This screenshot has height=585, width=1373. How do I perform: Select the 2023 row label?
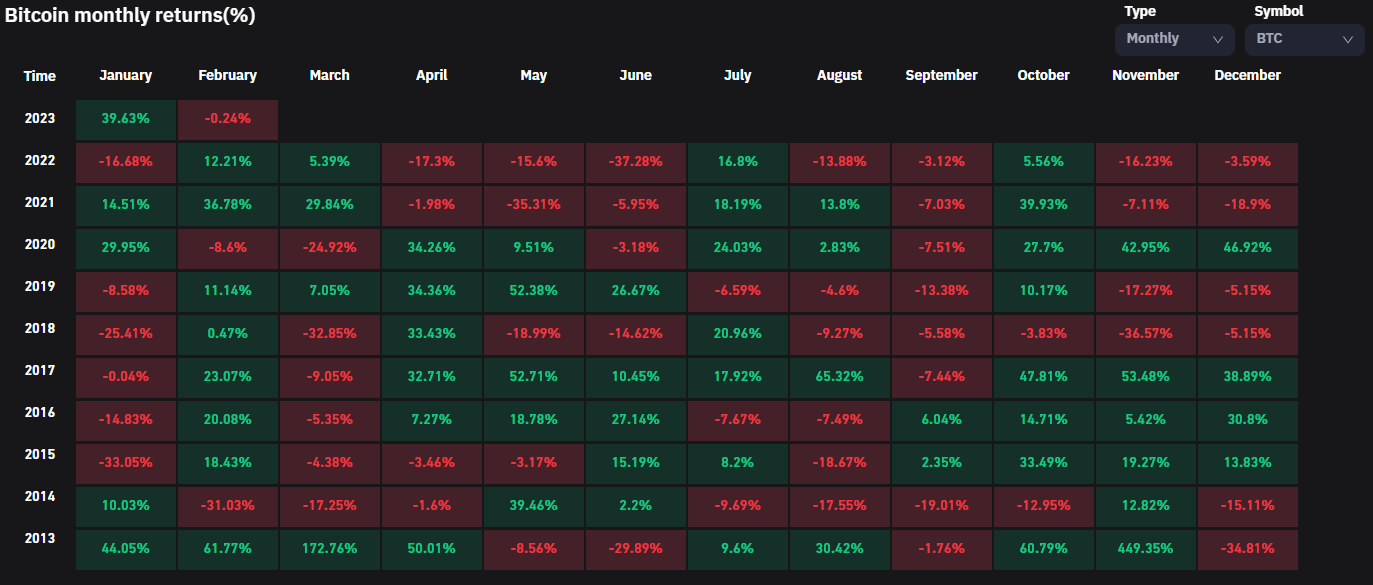[x=40, y=118]
